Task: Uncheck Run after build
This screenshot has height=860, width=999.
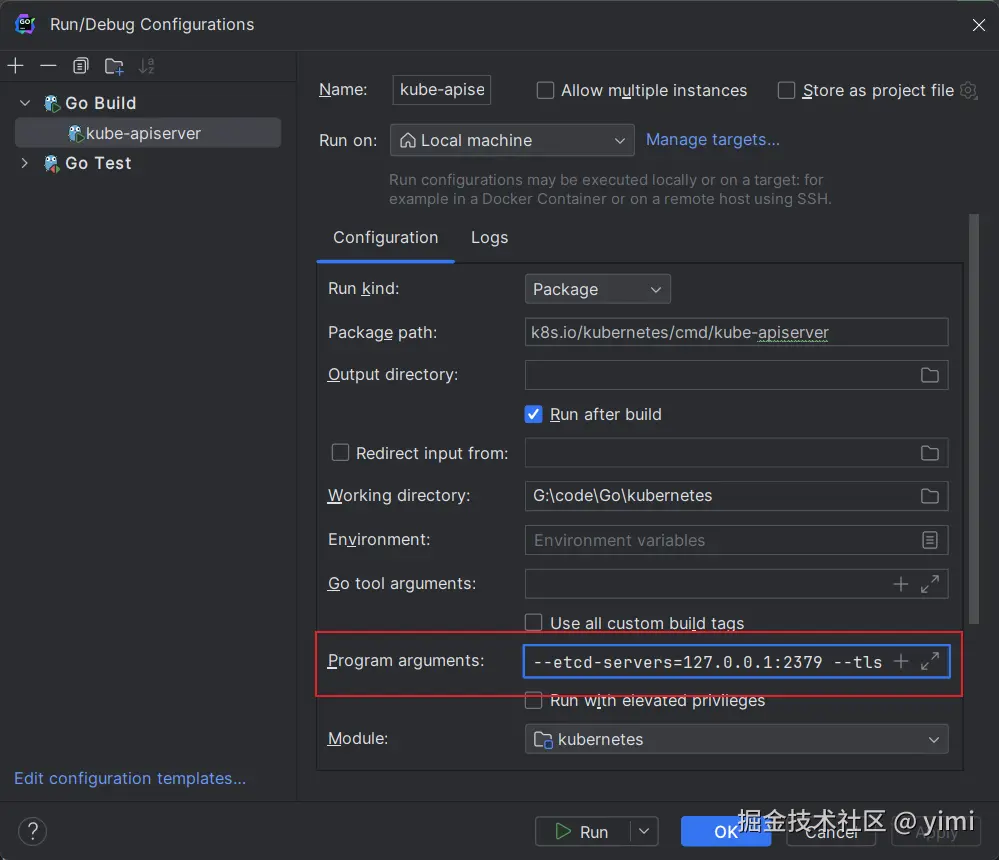Action: [533, 415]
